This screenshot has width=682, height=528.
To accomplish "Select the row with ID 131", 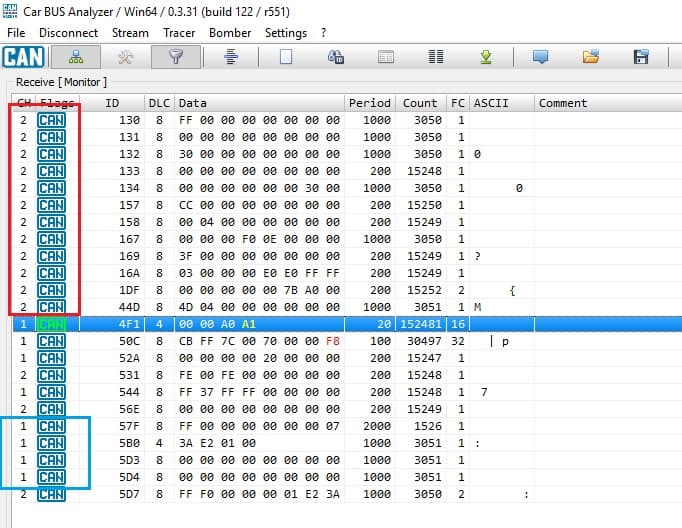I will tap(347, 137).
